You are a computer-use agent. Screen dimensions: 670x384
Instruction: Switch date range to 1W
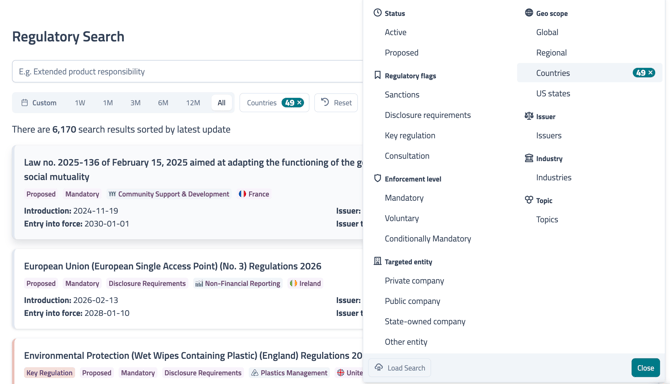click(80, 103)
